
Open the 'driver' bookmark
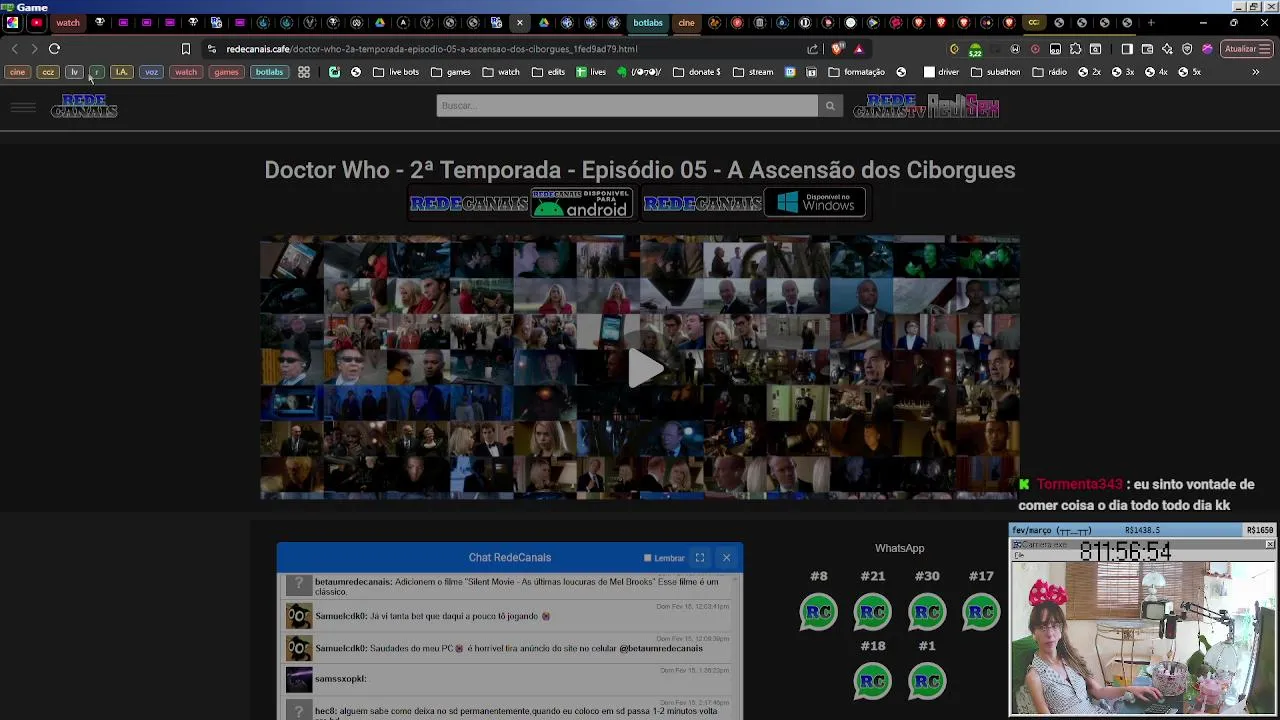(941, 72)
